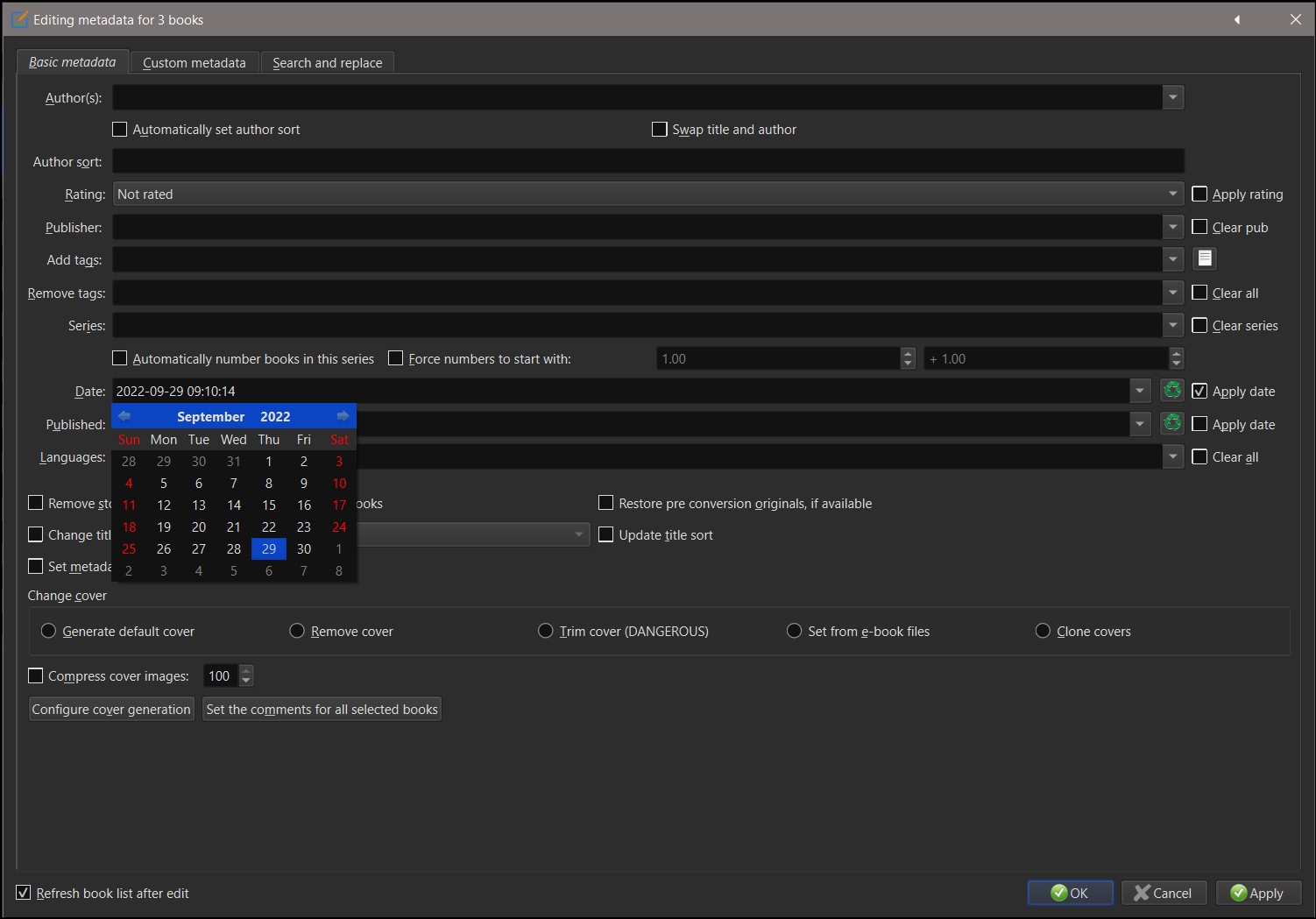This screenshot has width=1316, height=919.
Task: Expand the Author(s) dropdown list
Action: [1172, 97]
